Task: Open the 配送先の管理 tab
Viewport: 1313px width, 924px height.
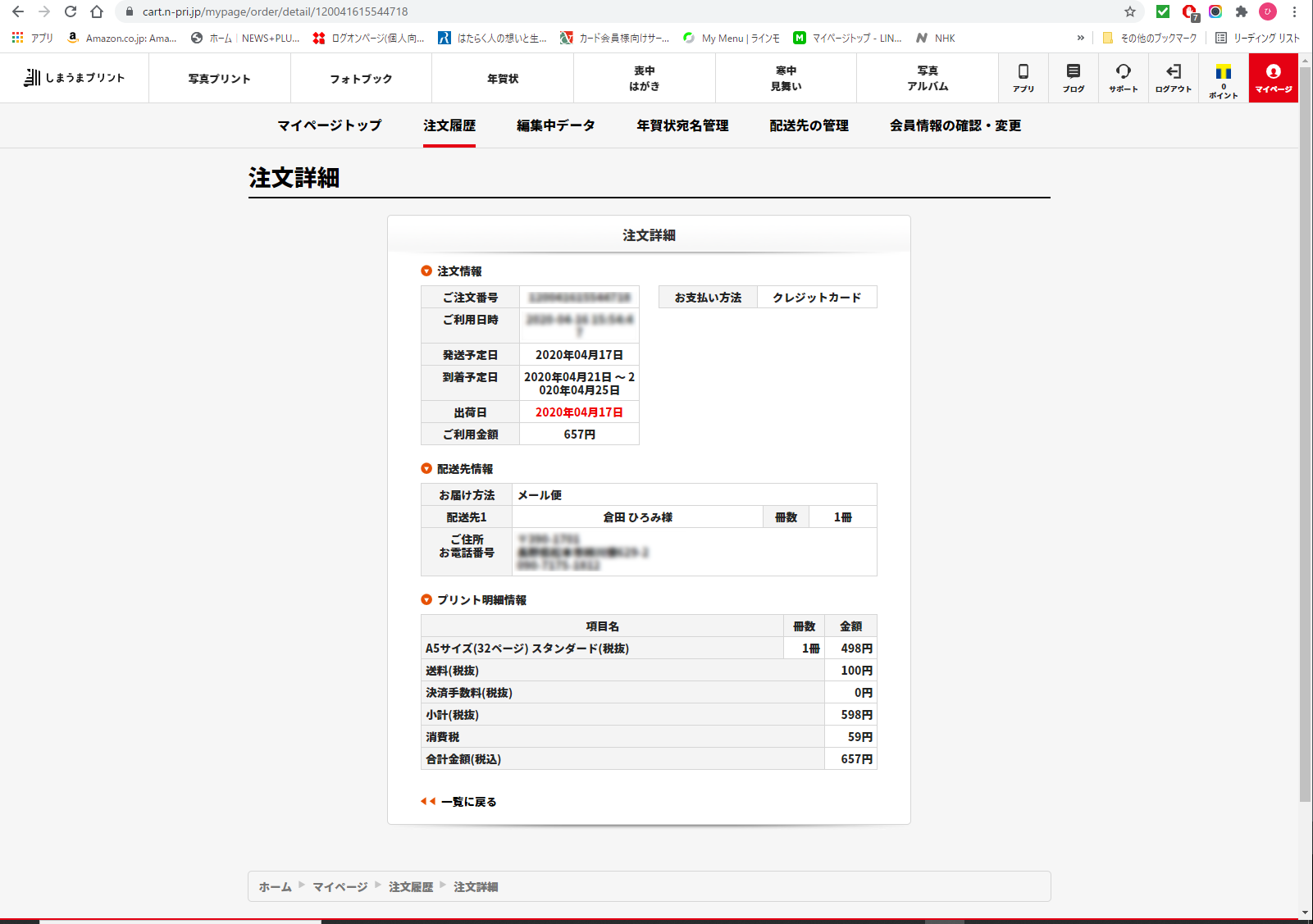Action: pyautogui.click(x=809, y=125)
